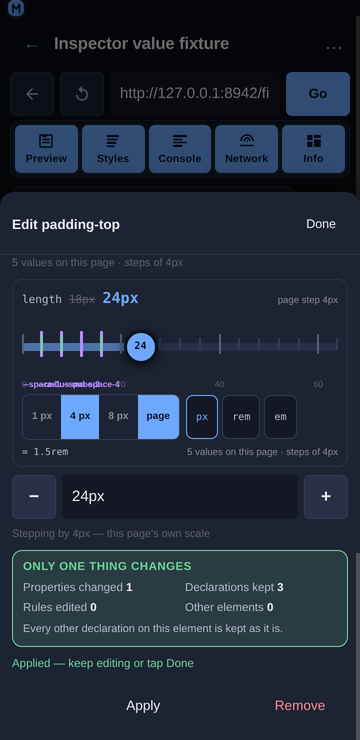The image size is (360, 740).
Task: Open the three-dot overflow menu
Action: tap(334, 47)
